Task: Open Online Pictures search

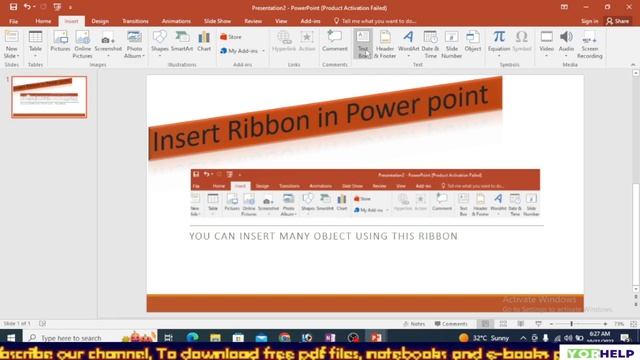Action: click(x=82, y=44)
